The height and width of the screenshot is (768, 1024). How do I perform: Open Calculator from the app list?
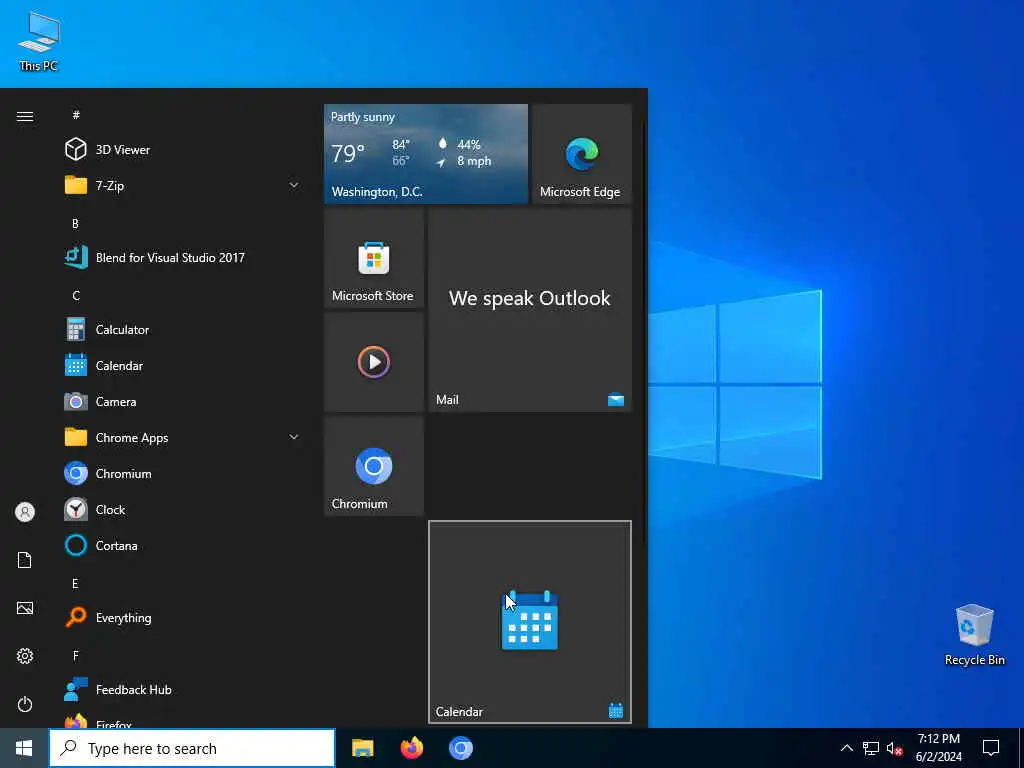[x=183, y=330]
